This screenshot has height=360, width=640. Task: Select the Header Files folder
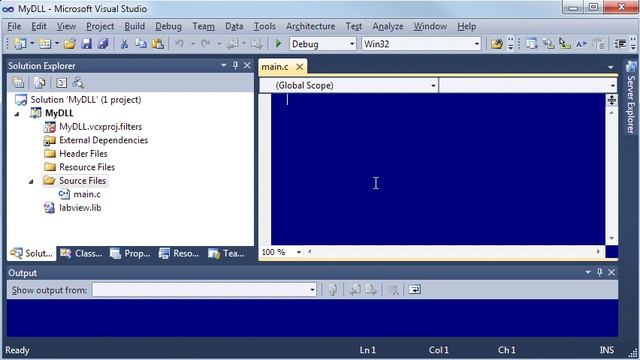pyautogui.click(x=83, y=154)
